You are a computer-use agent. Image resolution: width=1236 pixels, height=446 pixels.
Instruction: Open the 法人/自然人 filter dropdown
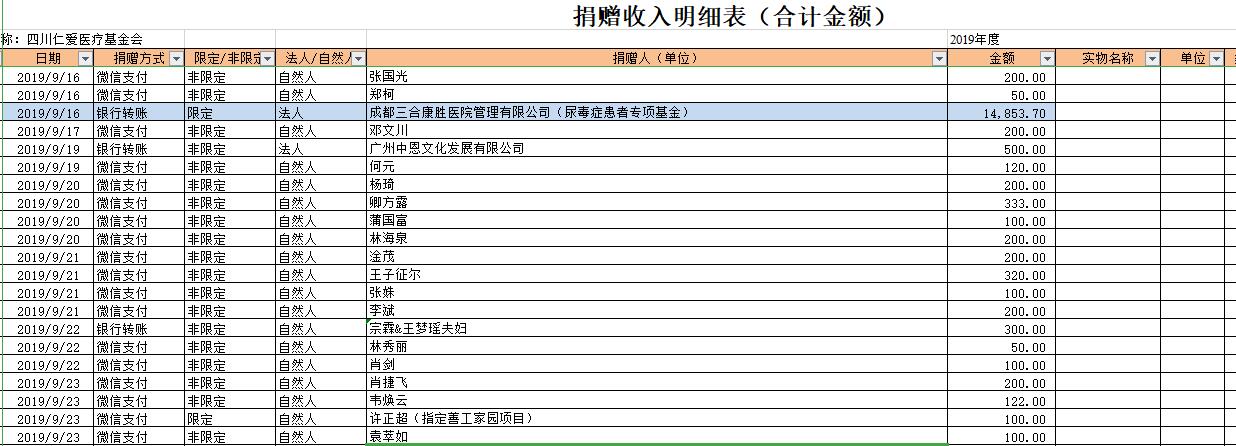point(358,59)
